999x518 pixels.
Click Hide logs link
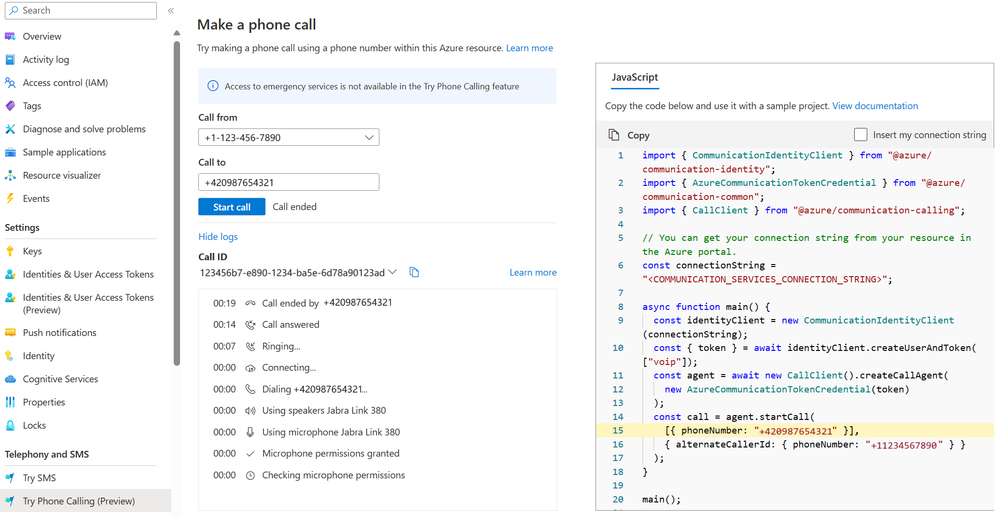pyautogui.click(x=218, y=236)
